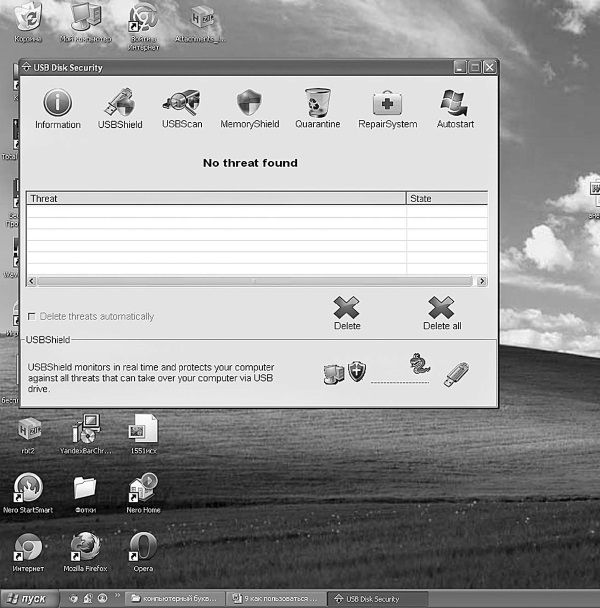Click the State column header
The image size is (600, 608).
446,199
